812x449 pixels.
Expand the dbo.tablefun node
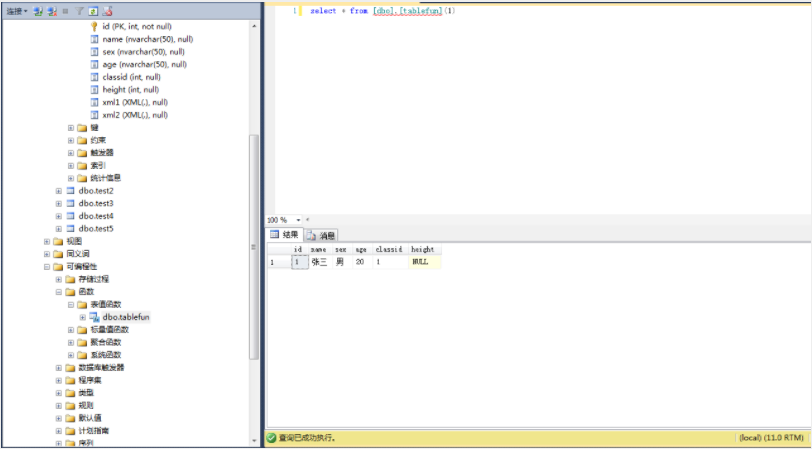coord(83,317)
